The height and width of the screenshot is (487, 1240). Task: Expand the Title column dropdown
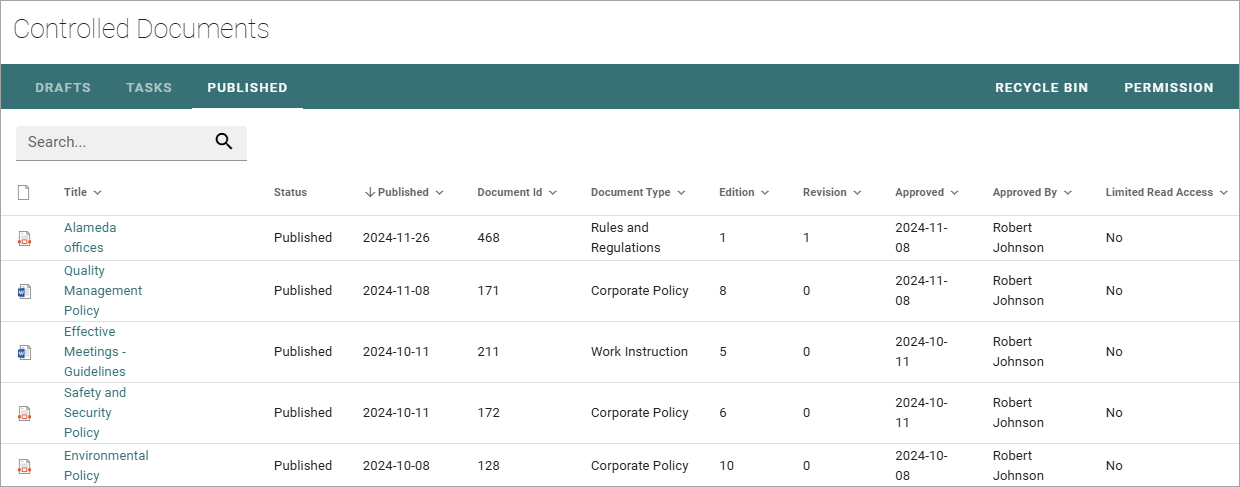coord(97,193)
